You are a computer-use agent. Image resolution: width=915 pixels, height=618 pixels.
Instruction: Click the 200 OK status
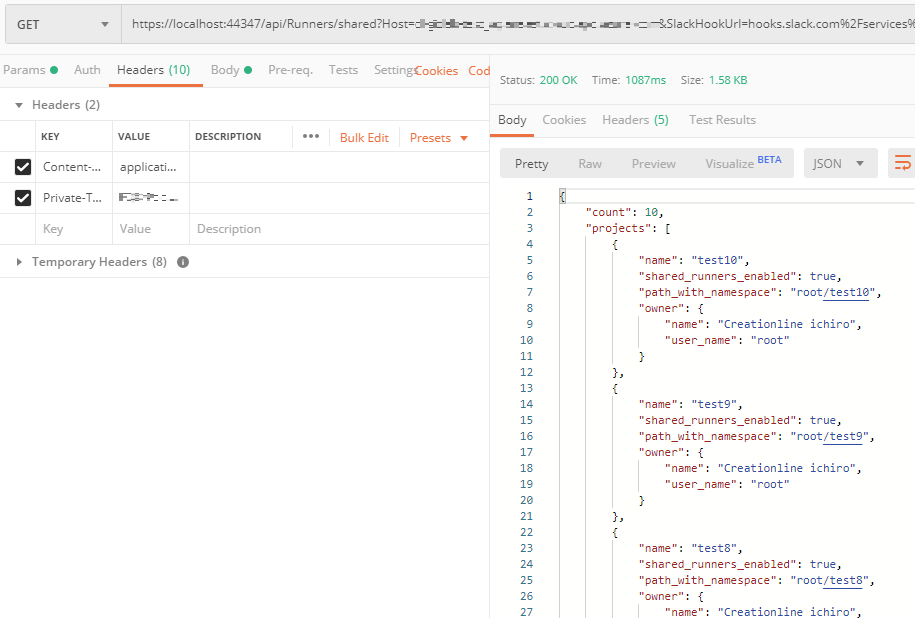pyautogui.click(x=558, y=80)
